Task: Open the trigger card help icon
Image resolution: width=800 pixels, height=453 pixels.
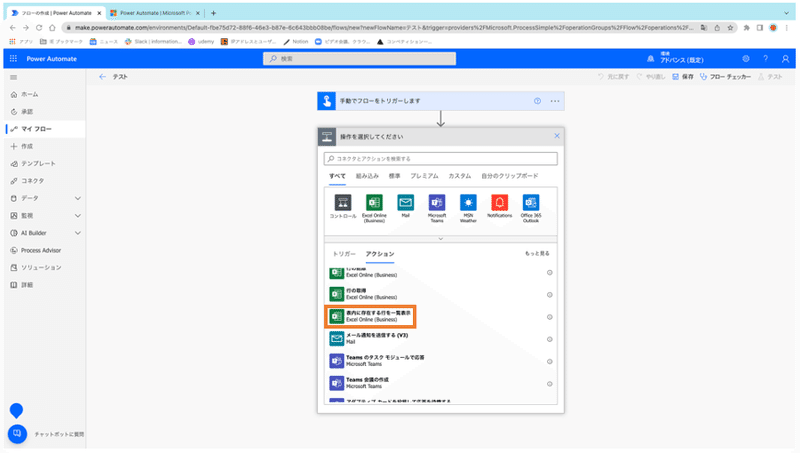Action: tap(537, 101)
